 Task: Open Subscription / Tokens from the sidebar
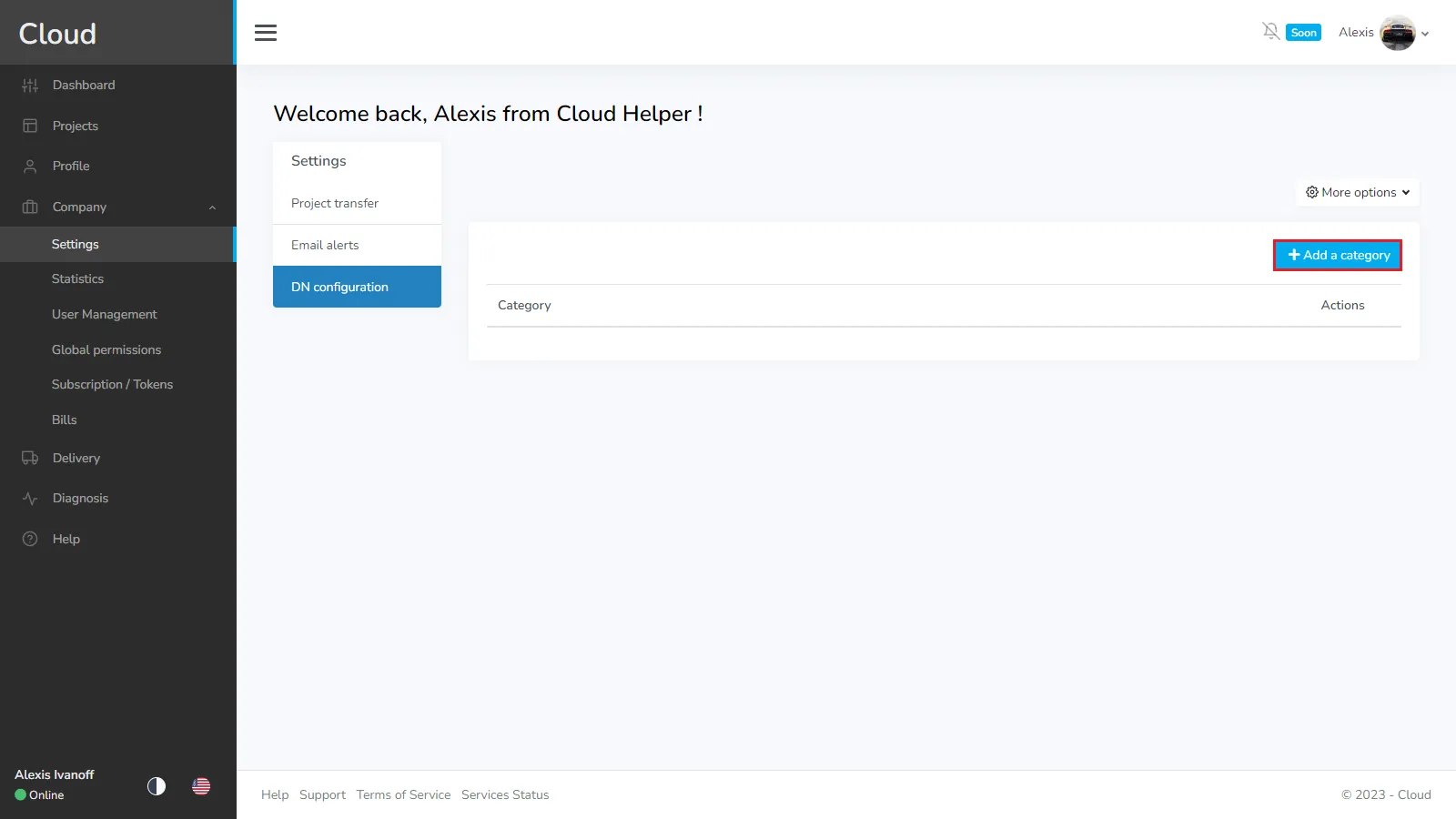point(112,384)
